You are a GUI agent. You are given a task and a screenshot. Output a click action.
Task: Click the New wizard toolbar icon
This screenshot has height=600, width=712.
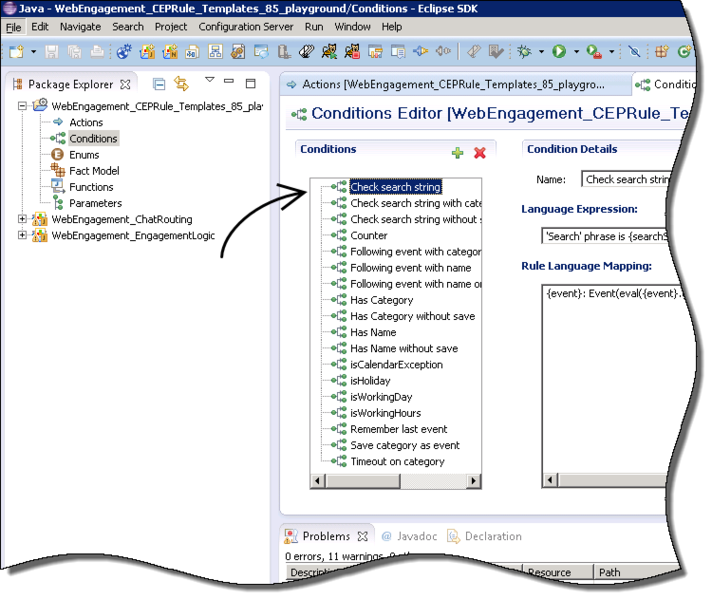[17, 52]
